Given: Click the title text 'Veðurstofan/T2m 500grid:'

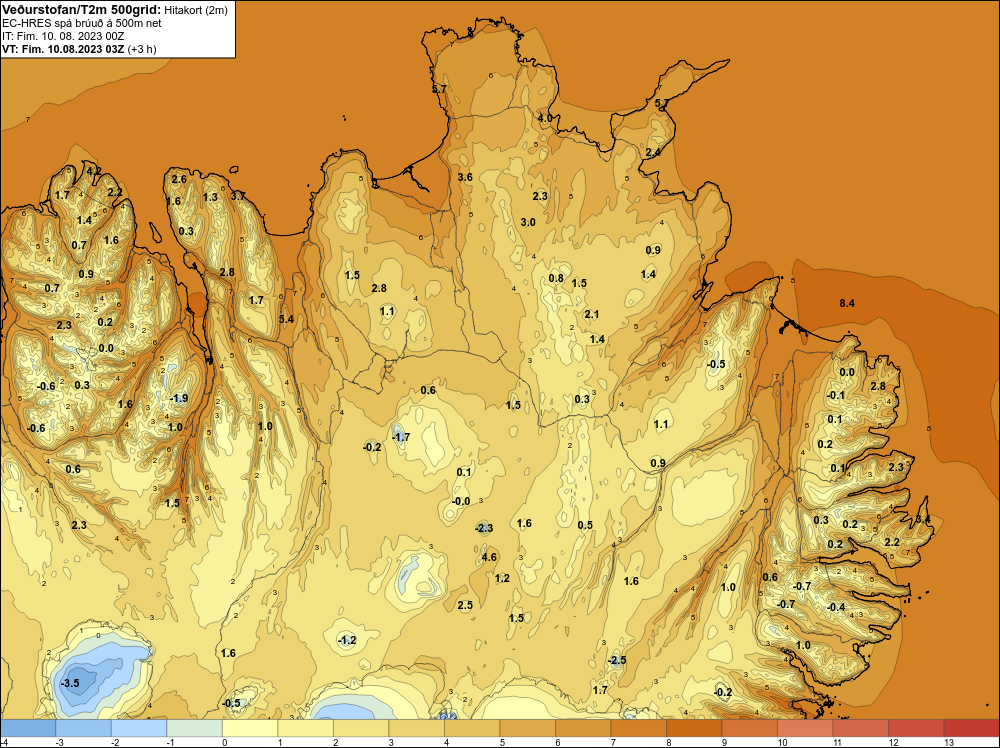Looking at the screenshot, I should click(81, 9).
